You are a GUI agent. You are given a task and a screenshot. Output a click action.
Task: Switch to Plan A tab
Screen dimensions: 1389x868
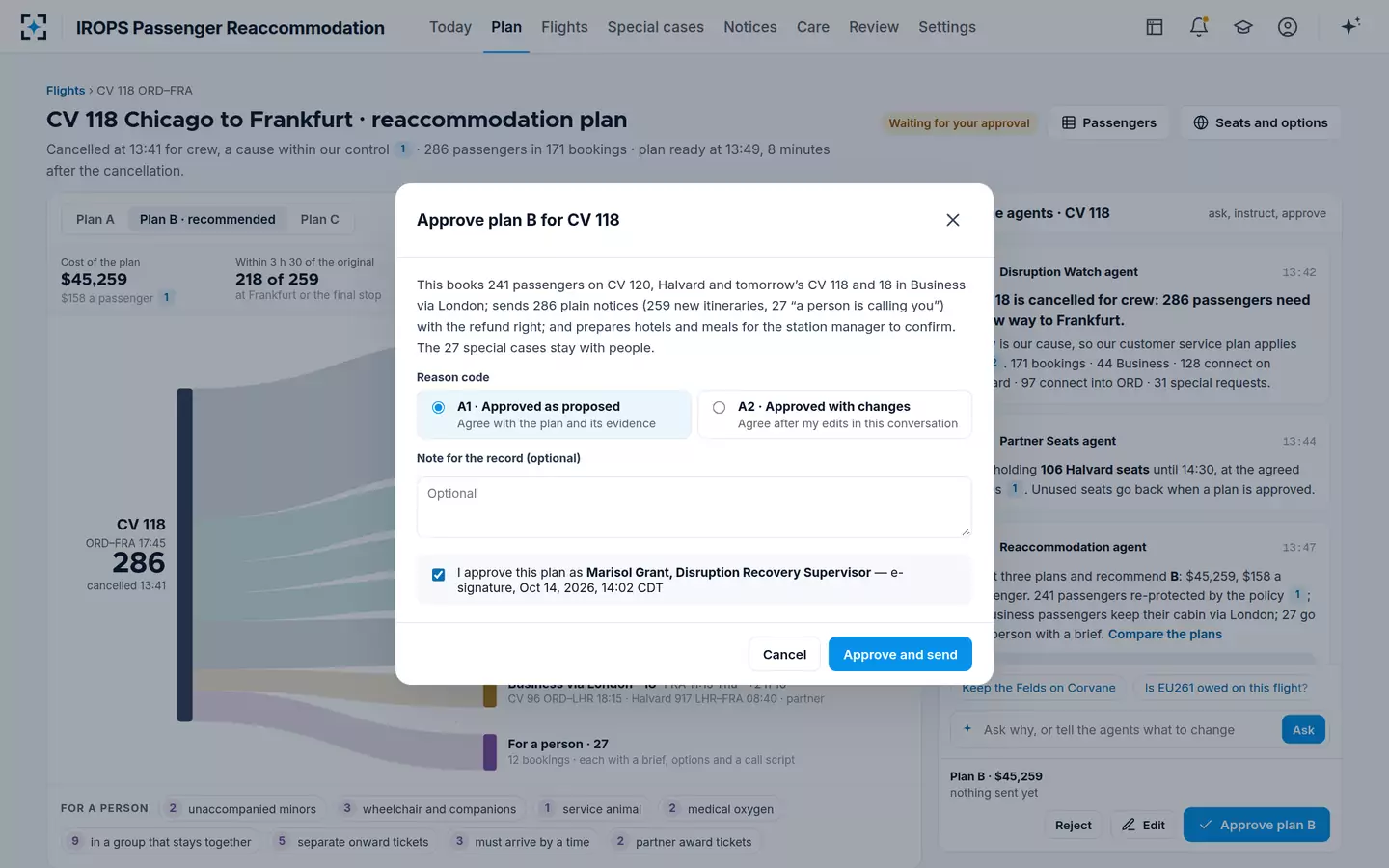pos(95,219)
